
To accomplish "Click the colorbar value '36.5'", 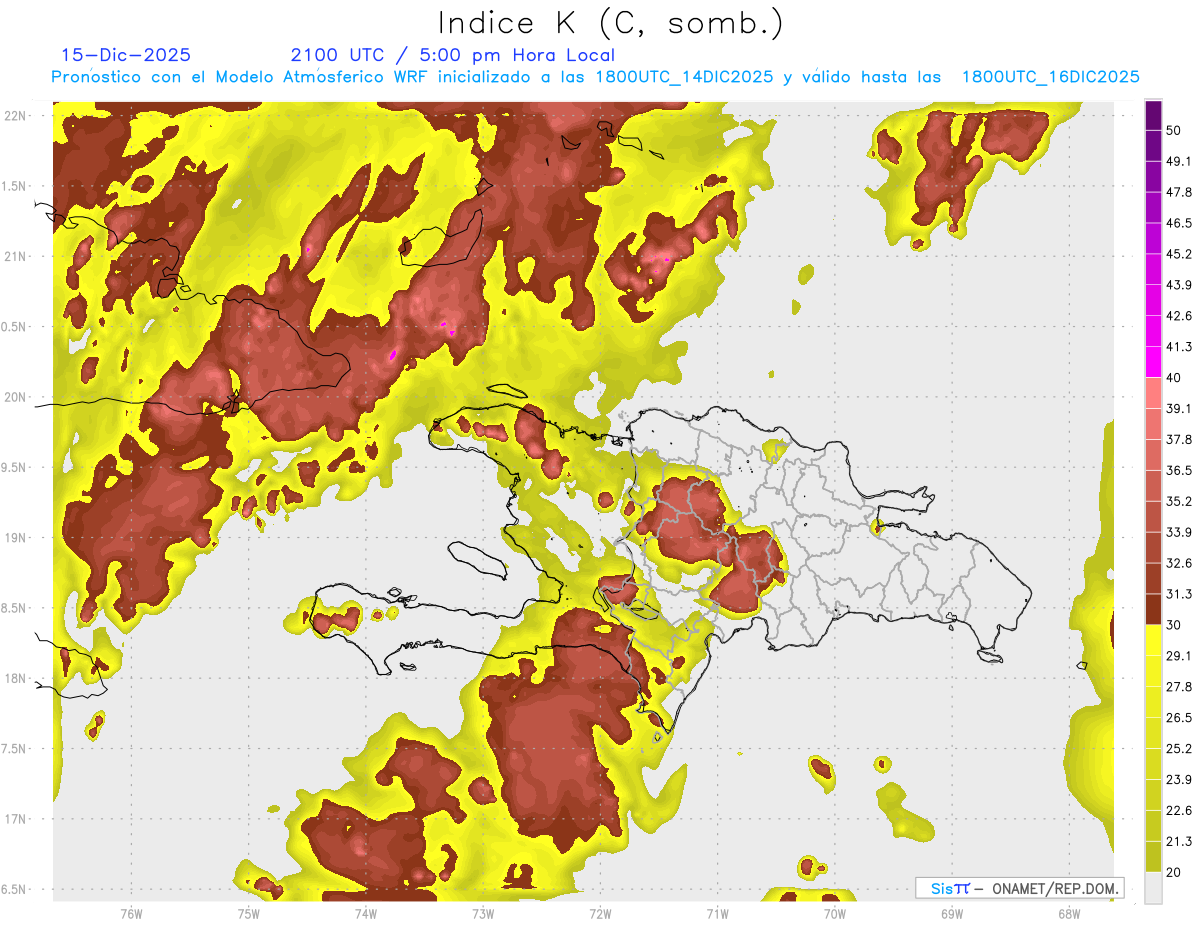I will (1179, 470).
